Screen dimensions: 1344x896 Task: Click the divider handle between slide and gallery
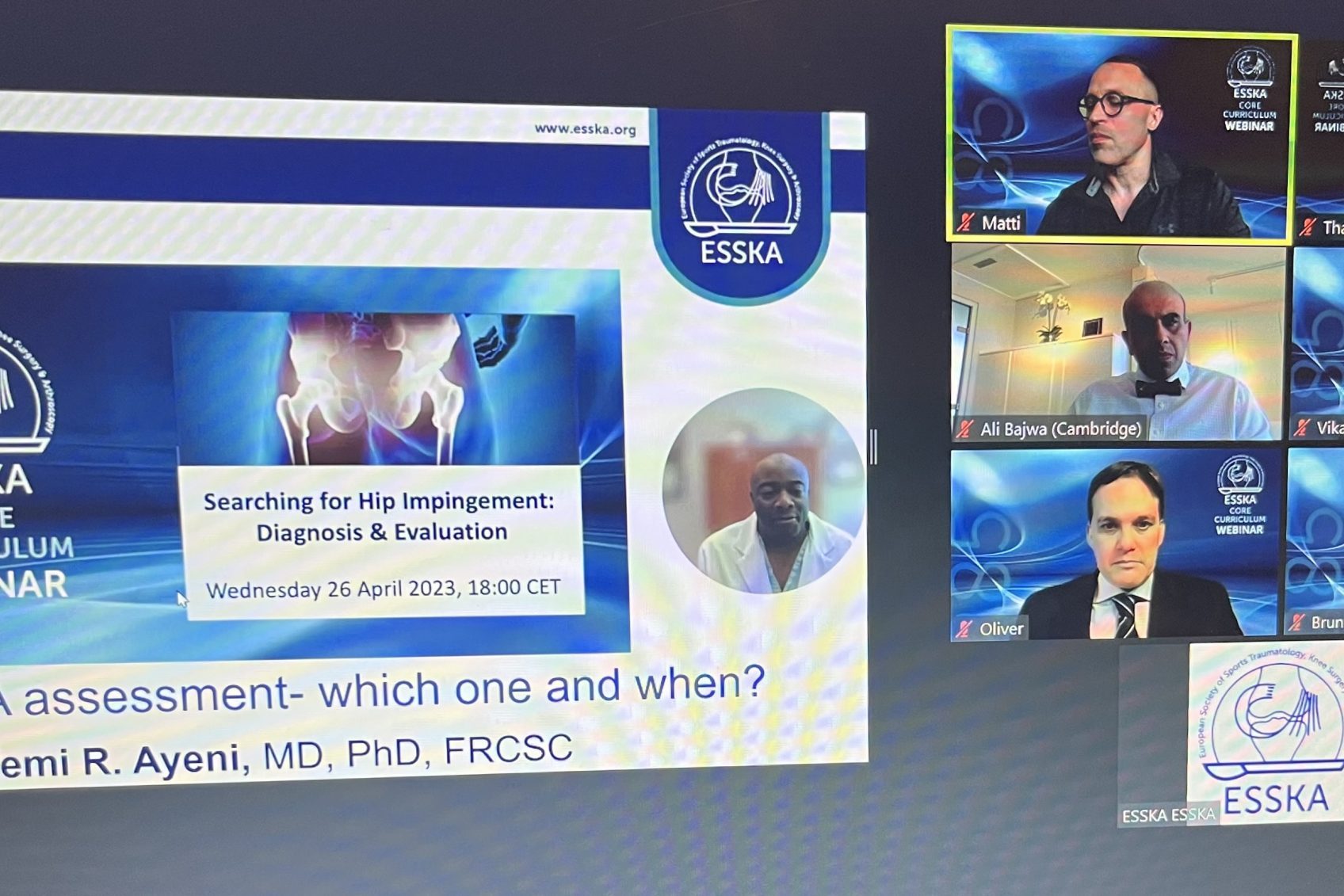pos(873,448)
